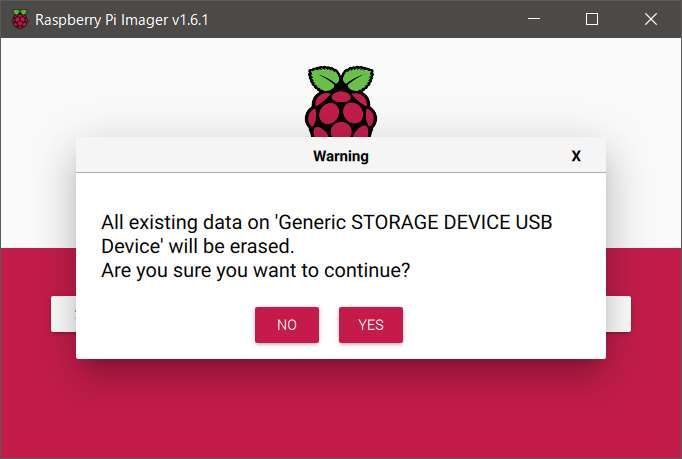Maximize the Raspberry Pi Imager window

coord(592,19)
